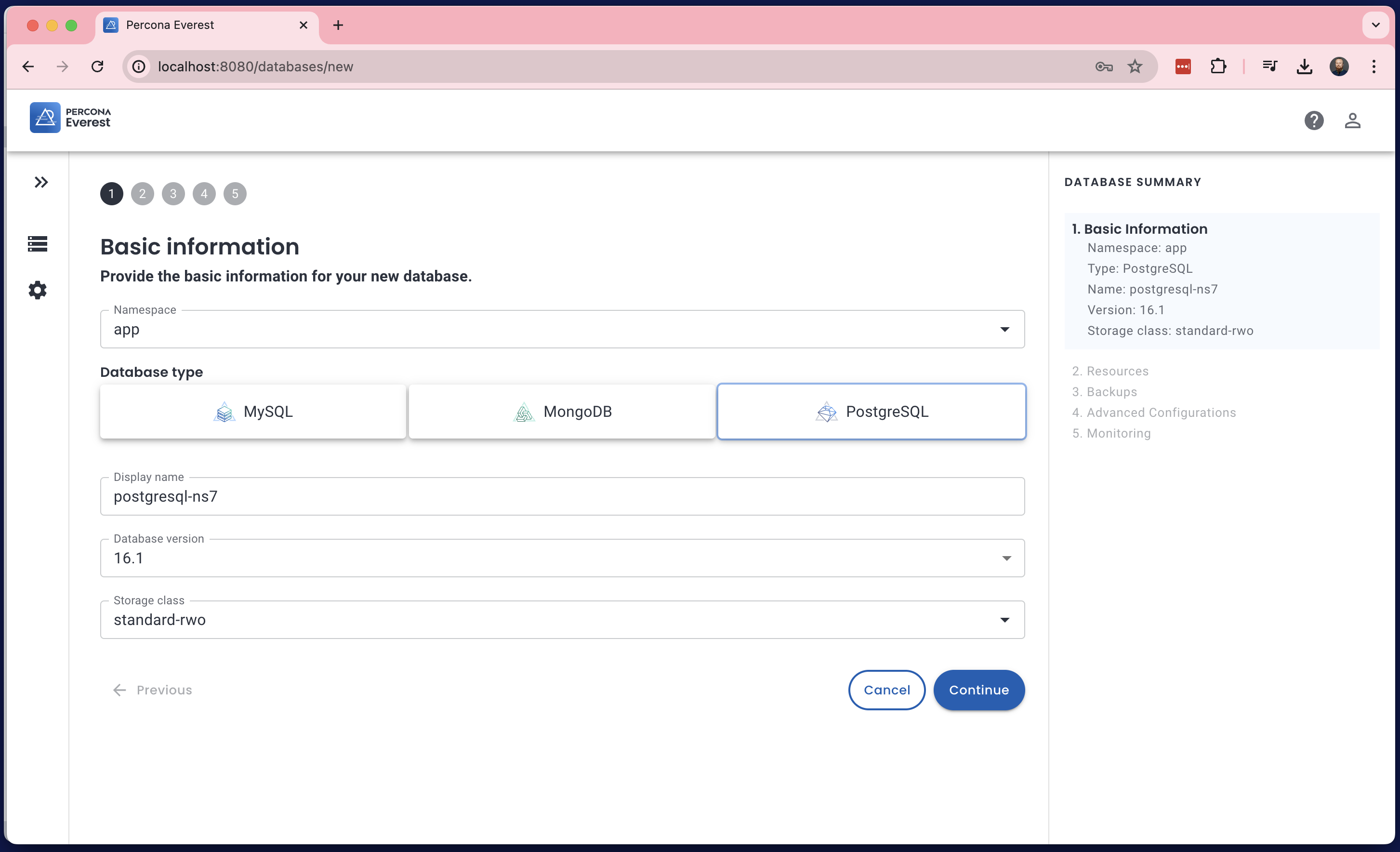Click the Monitoring link in summary

[x=1118, y=432]
